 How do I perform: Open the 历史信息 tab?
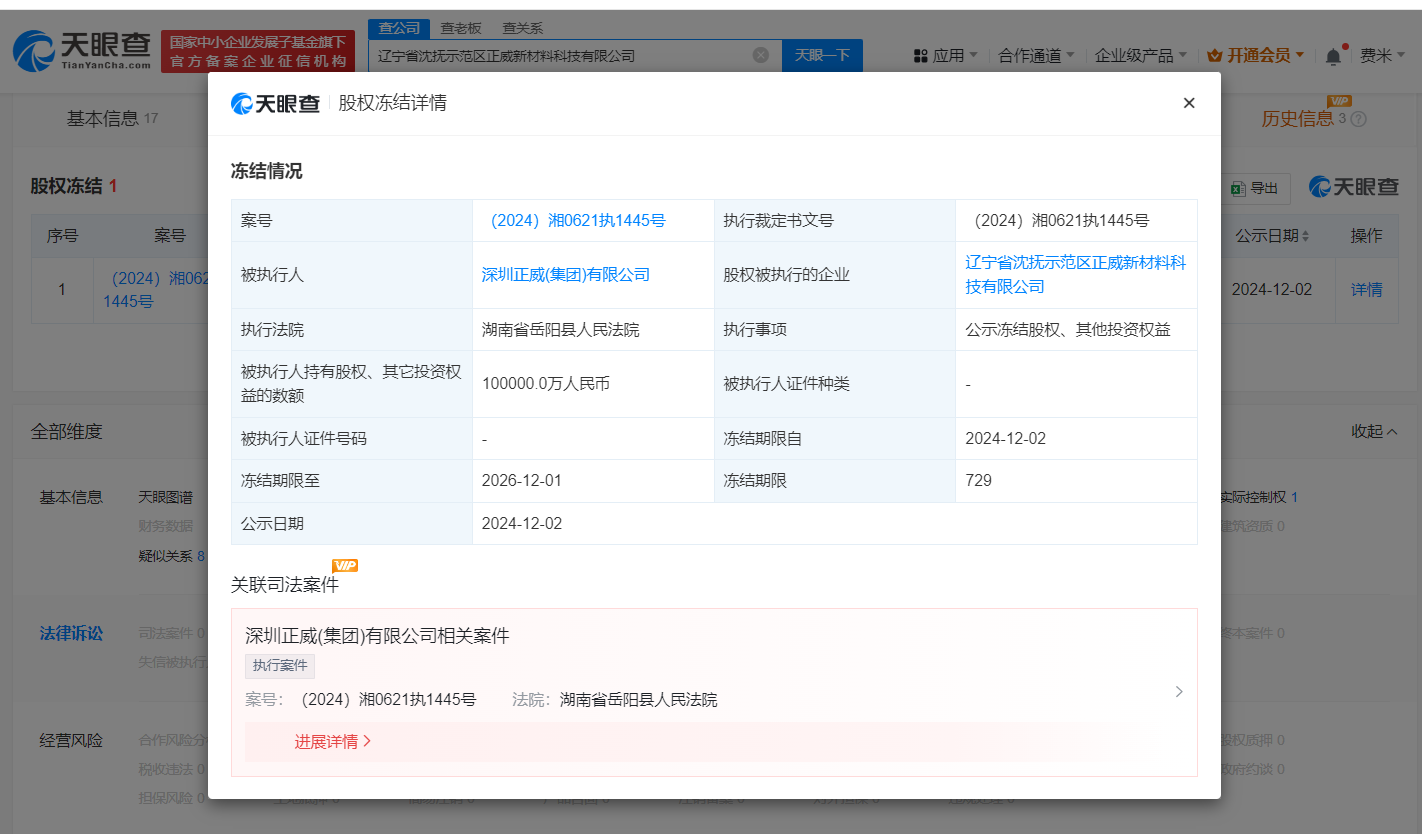point(1297,119)
